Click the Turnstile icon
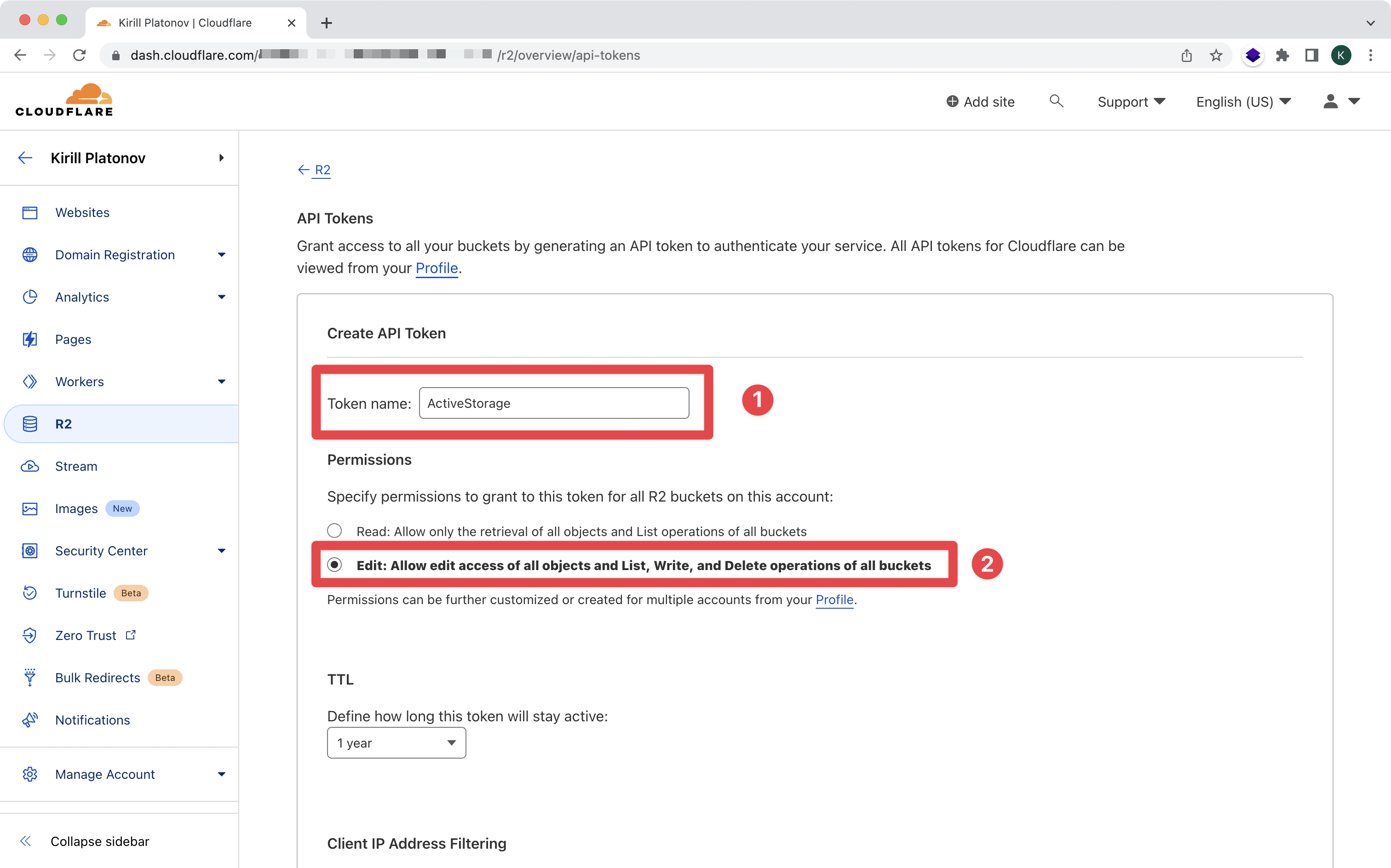 pyautogui.click(x=30, y=593)
